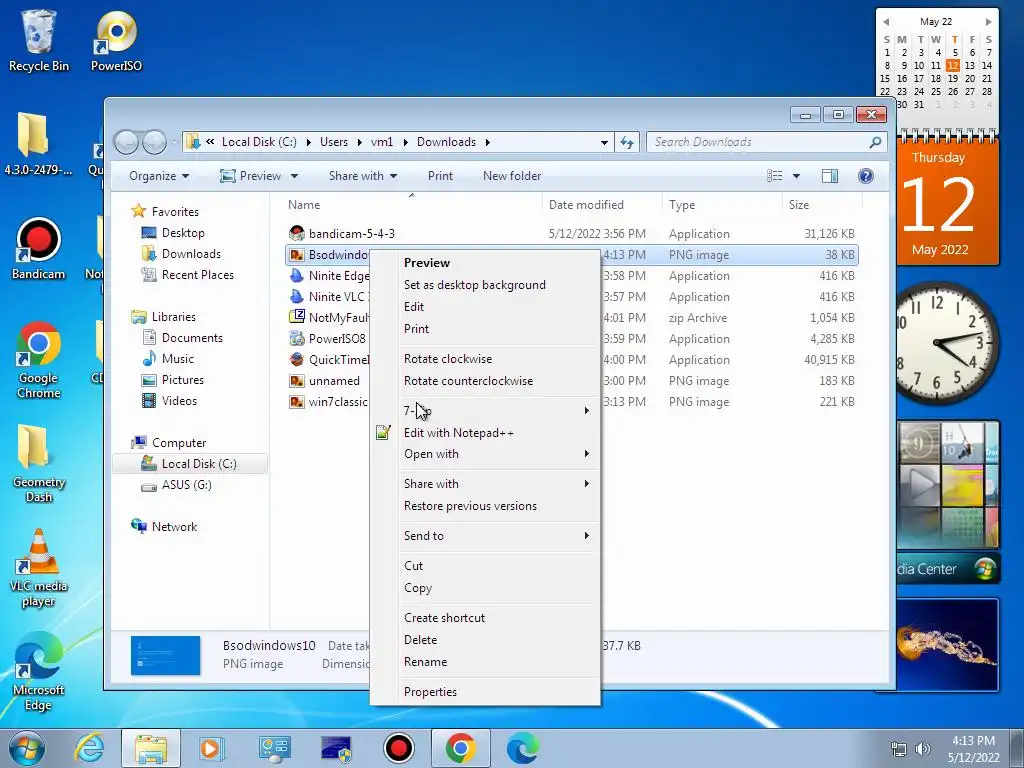Click the network tray icon
This screenshot has width=1024, height=768.
899,749
